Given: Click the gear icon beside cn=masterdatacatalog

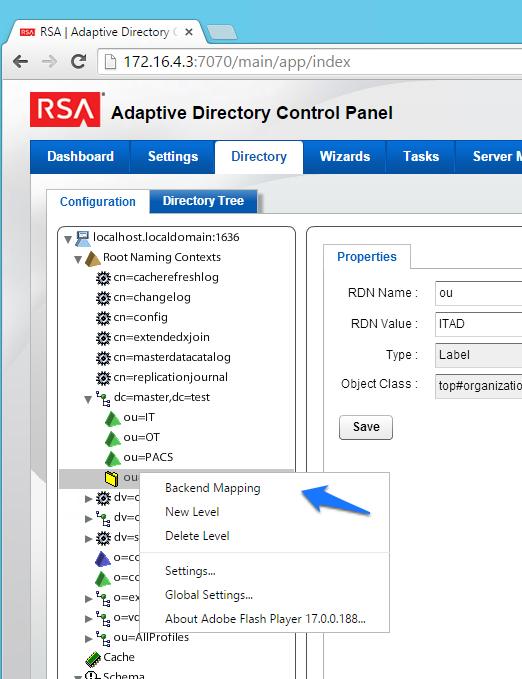Looking at the screenshot, I should 103,358.
